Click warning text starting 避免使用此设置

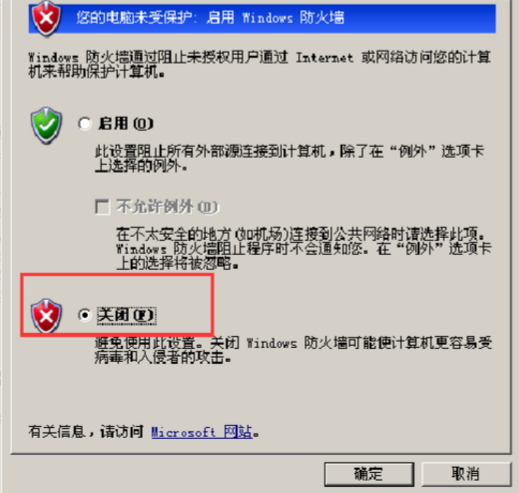pos(293,350)
